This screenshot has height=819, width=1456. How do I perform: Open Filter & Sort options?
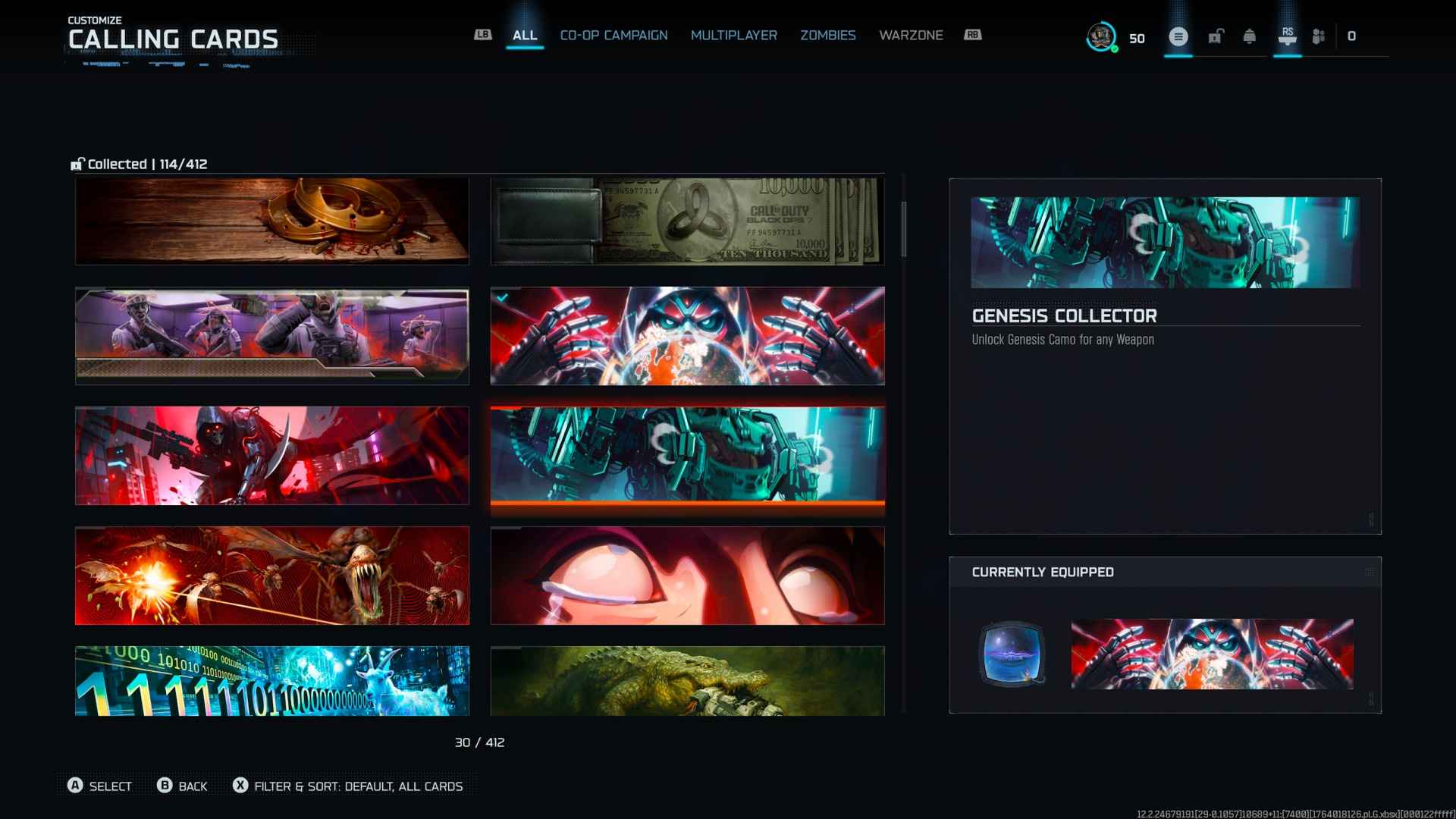click(348, 786)
